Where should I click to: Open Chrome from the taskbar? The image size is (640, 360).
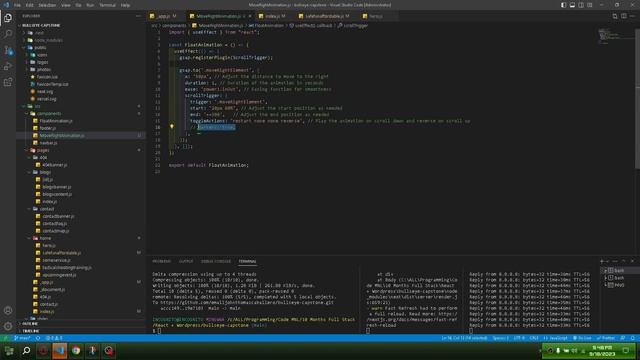click(76, 351)
